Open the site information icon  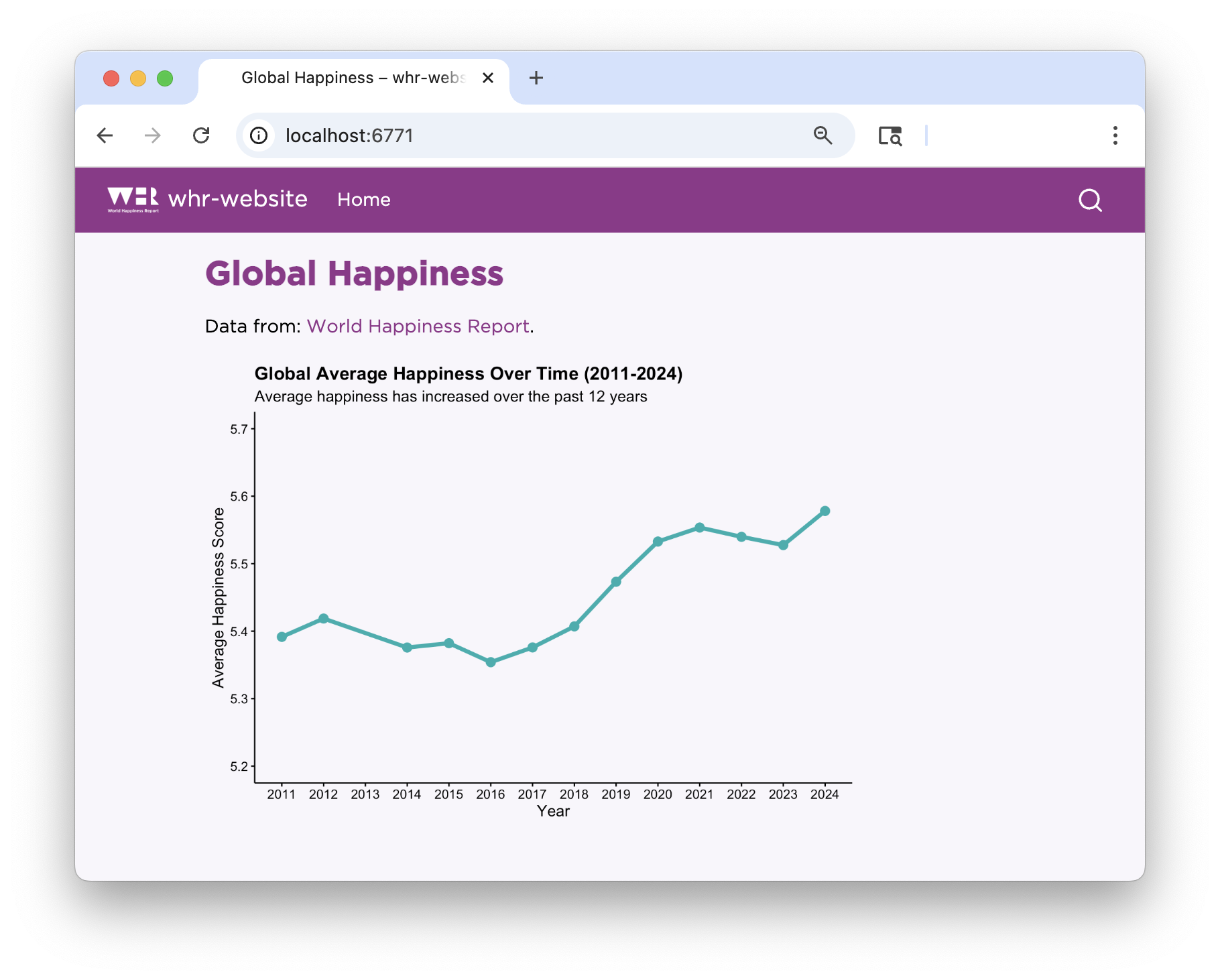click(x=259, y=136)
